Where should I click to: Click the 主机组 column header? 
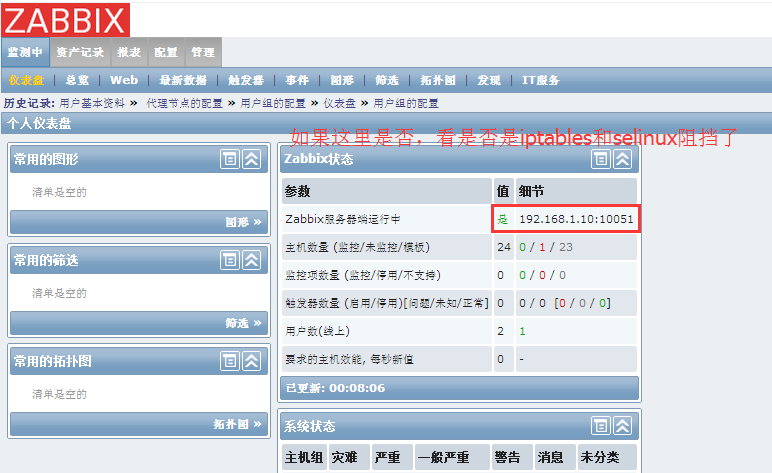coord(304,457)
